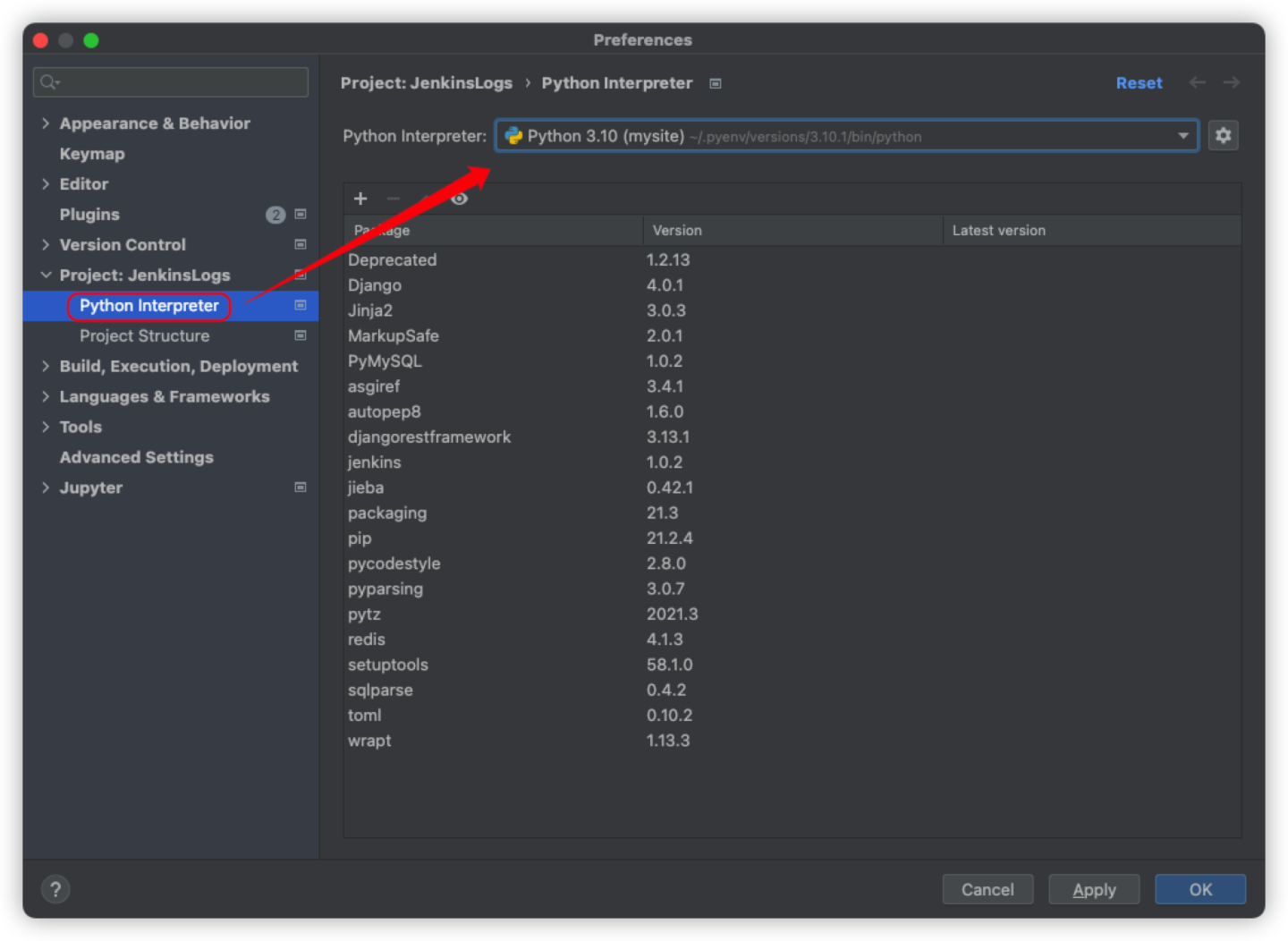Sort by Version column header
The width and height of the screenshot is (1288, 941).
pyautogui.click(x=792, y=231)
